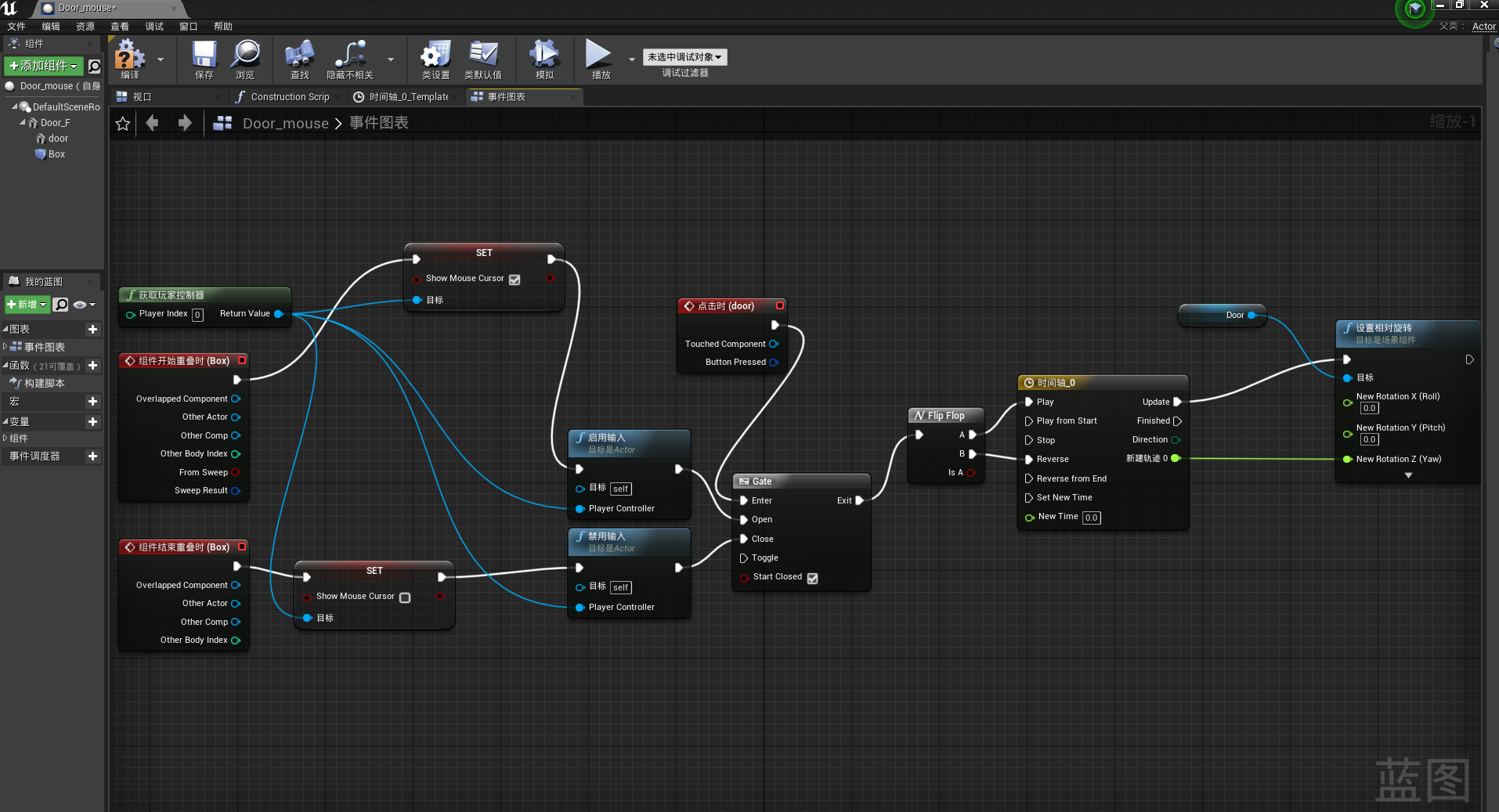Open the 编辑 (Edit) menu

click(x=51, y=27)
